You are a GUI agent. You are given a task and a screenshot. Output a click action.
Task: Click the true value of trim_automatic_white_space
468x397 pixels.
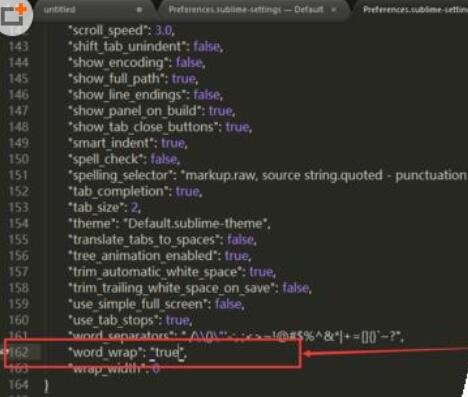(x=261, y=272)
